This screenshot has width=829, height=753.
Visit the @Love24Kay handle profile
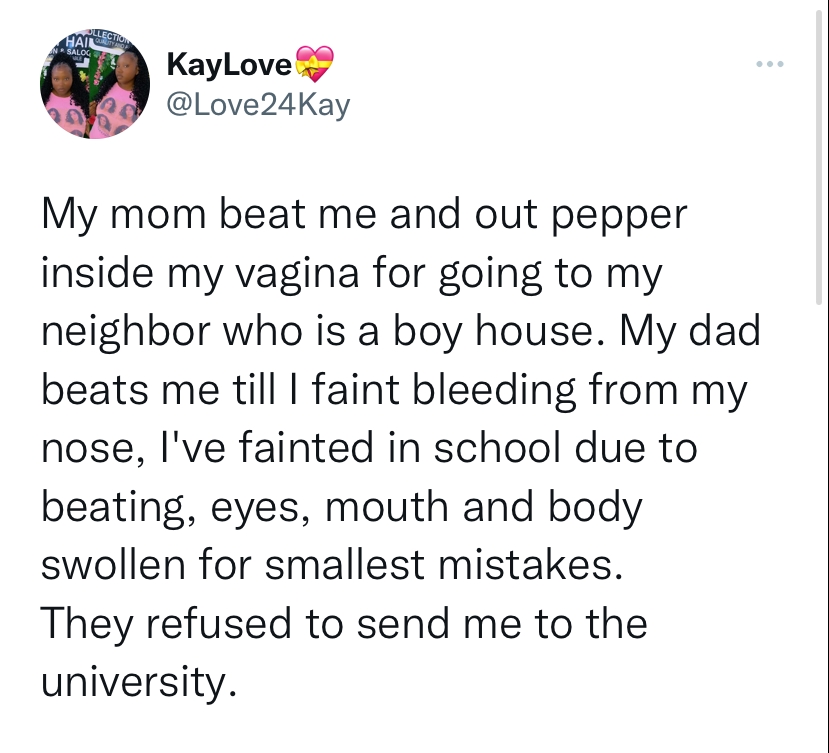[258, 105]
